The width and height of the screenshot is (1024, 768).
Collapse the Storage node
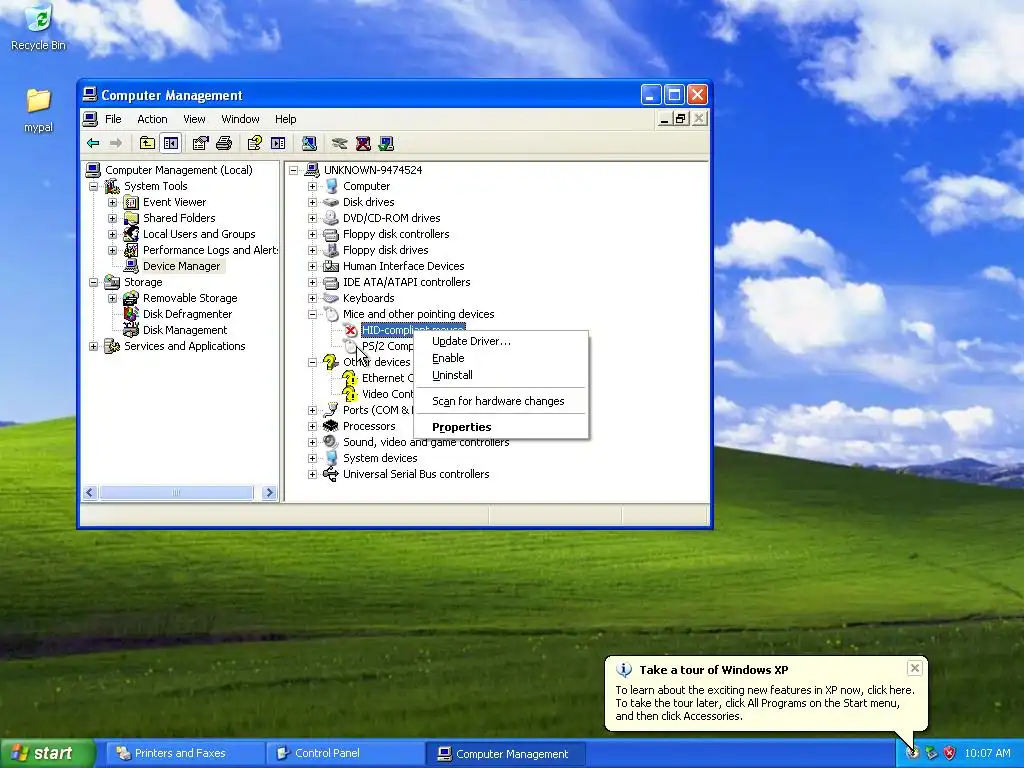pos(93,282)
